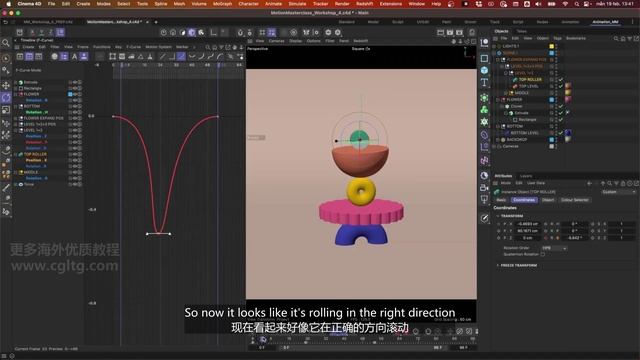Screen dimensions: 640x360
Task: Click the timeline search magnifier icon
Action: click(x=208, y=47)
